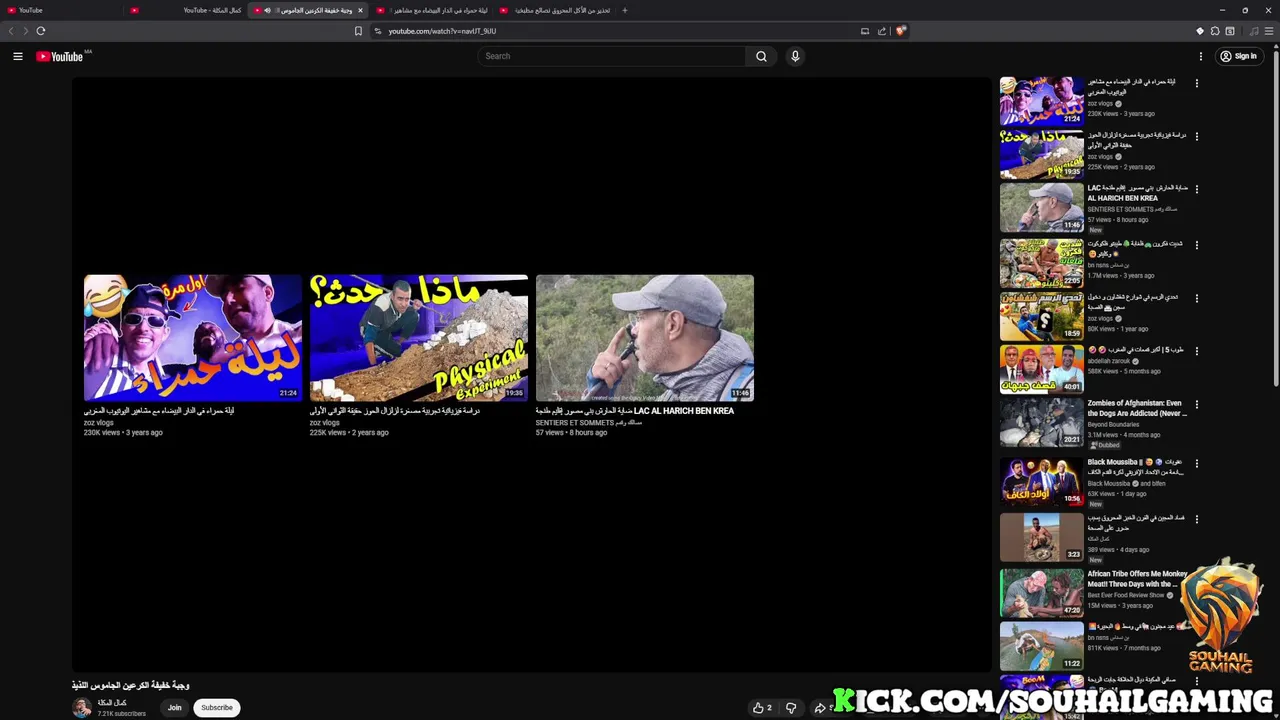Open sidebar thumbnail with 3:23 duration
Viewport: 1280px width, 720px height.
tap(1042, 537)
